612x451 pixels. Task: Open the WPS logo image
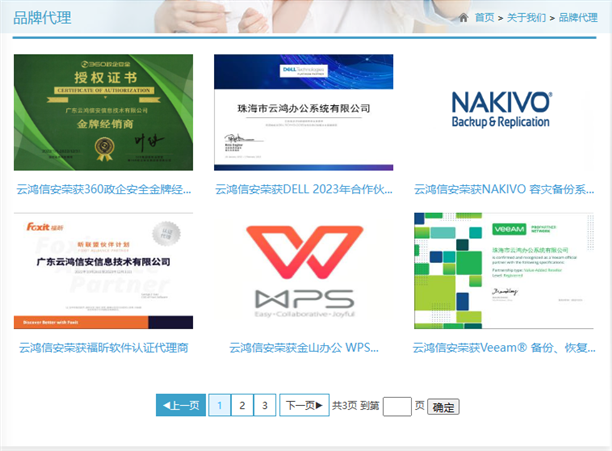coord(304,272)
